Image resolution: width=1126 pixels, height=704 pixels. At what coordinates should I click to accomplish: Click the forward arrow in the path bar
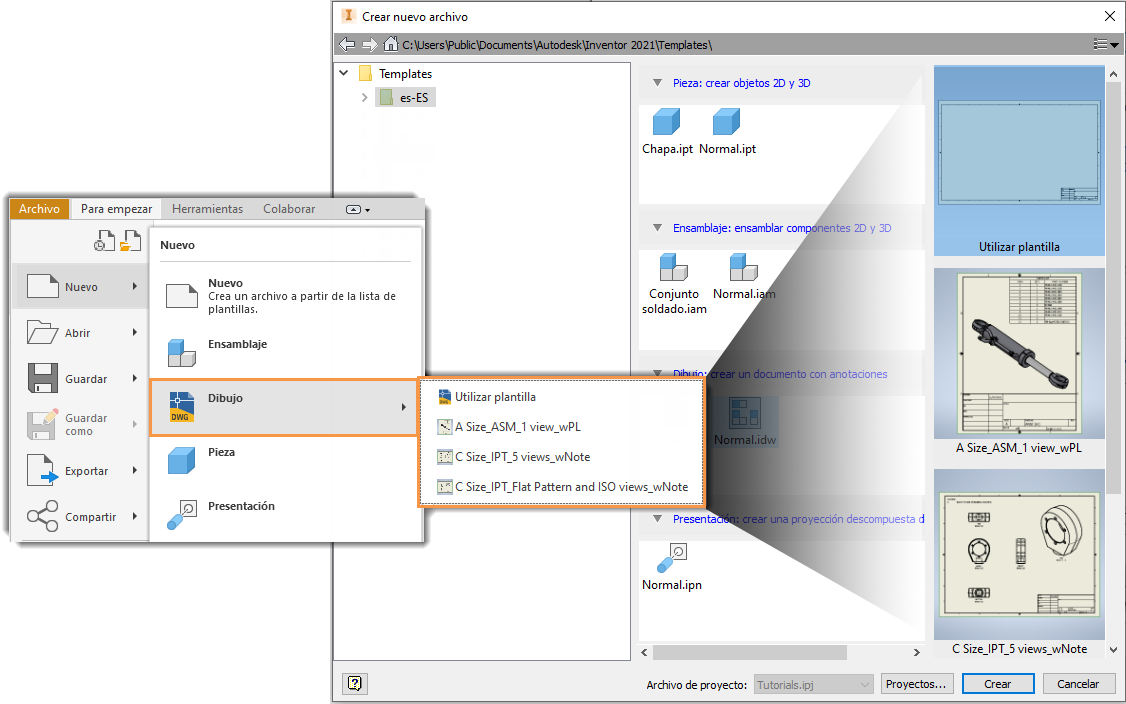[x=369, y=45]
